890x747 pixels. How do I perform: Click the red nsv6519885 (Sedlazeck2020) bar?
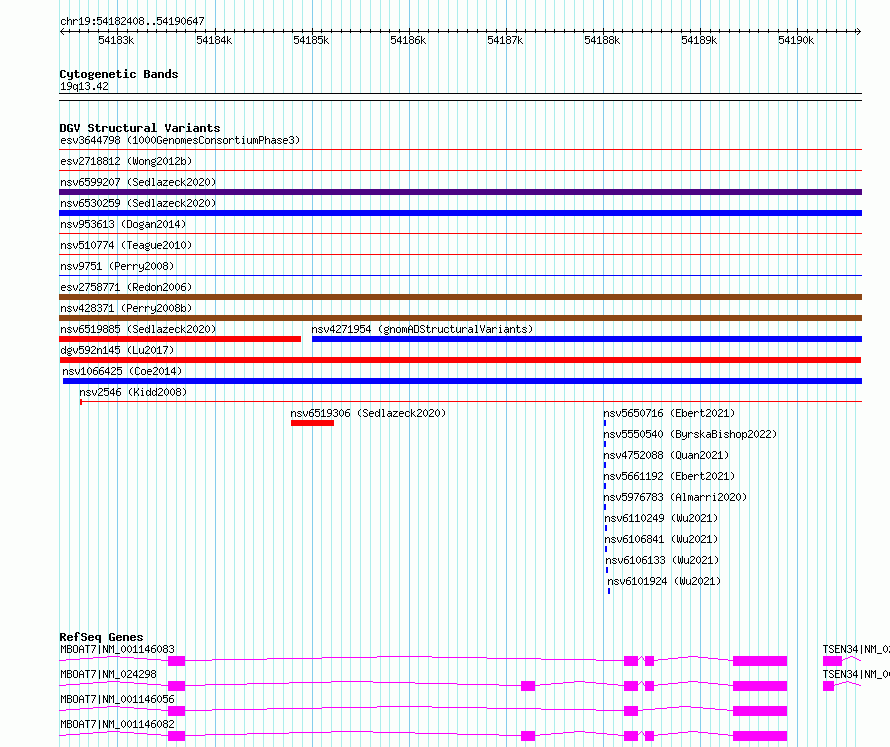(180, 339)
